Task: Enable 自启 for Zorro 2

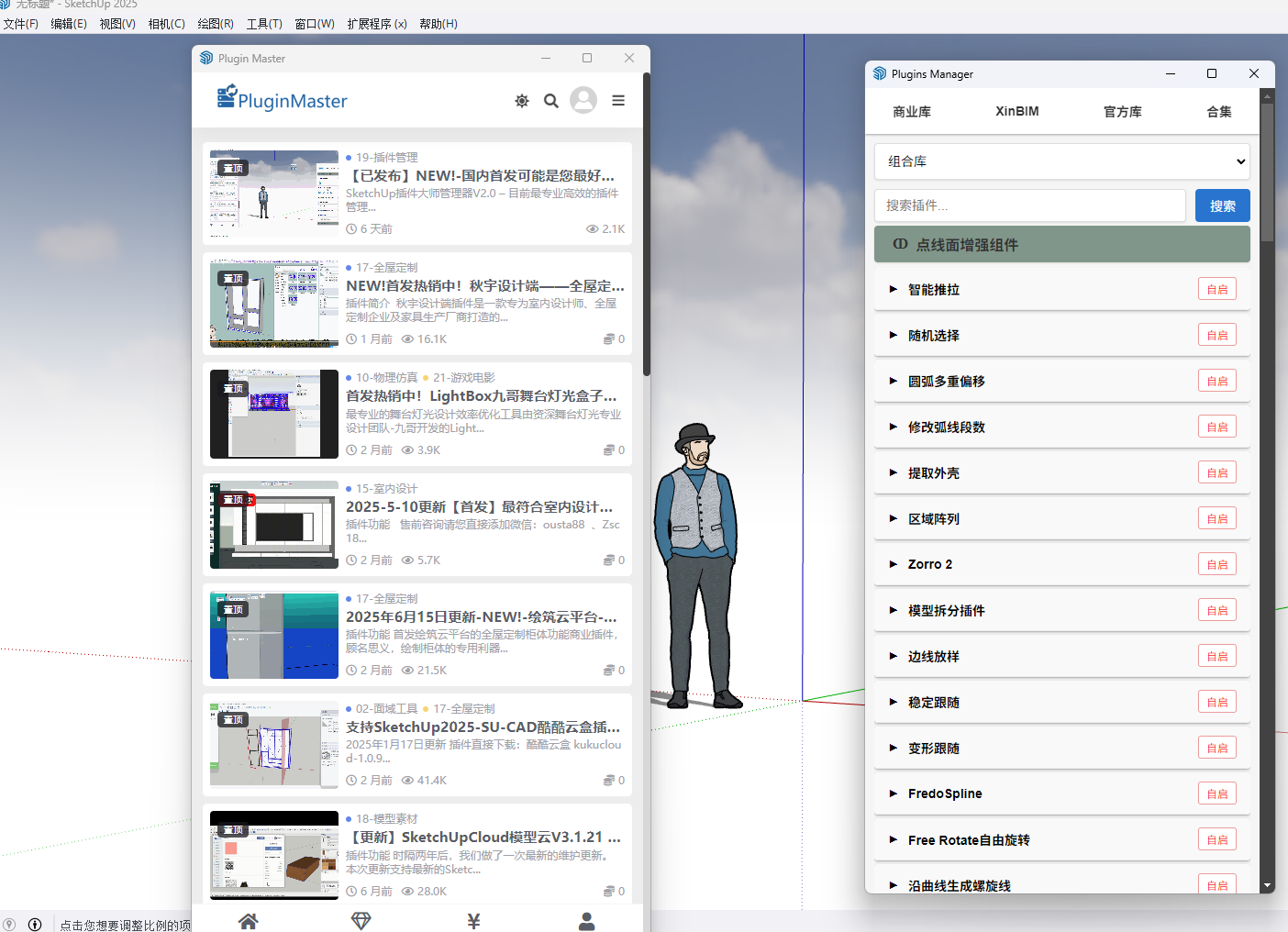Action: coord(1216,564)
